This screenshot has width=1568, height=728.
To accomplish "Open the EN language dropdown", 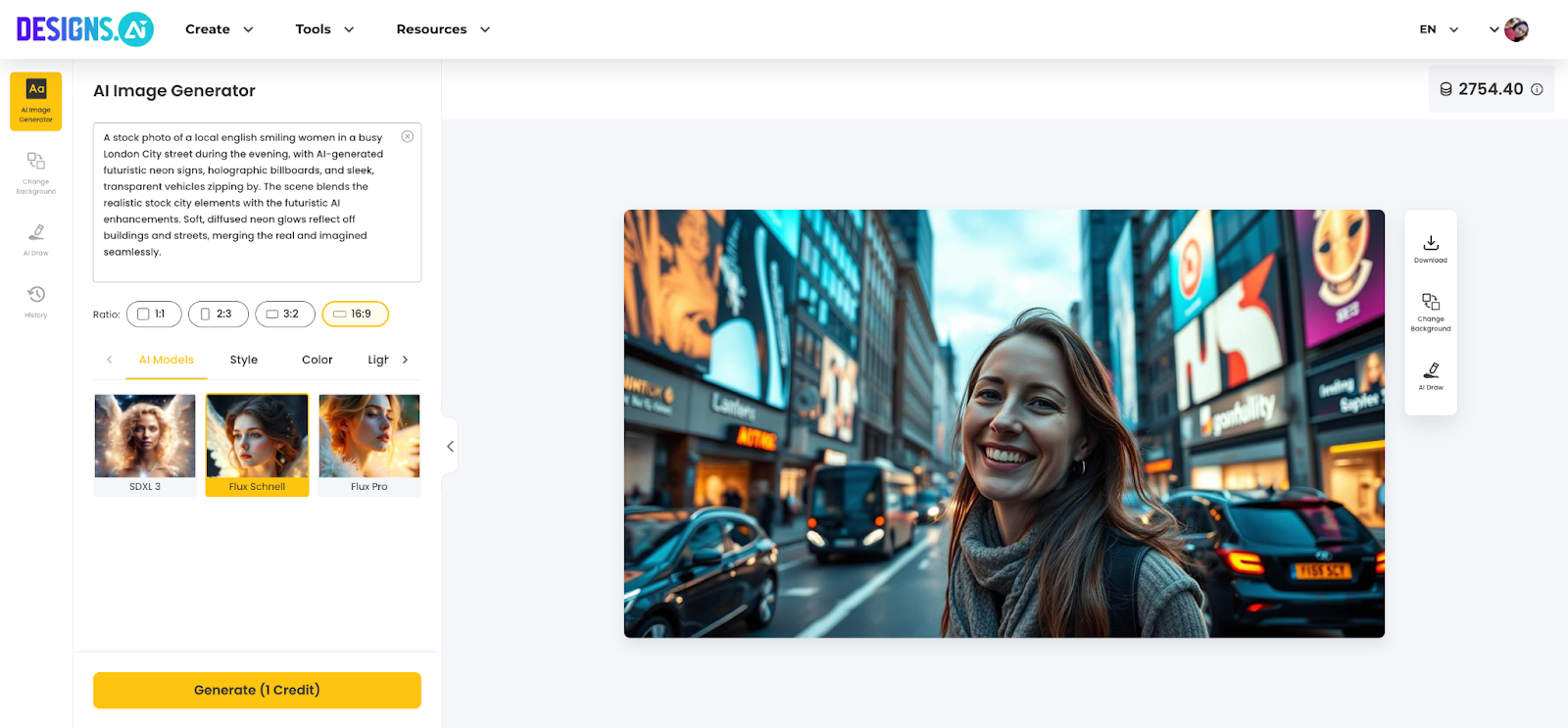I will 1439,29.
